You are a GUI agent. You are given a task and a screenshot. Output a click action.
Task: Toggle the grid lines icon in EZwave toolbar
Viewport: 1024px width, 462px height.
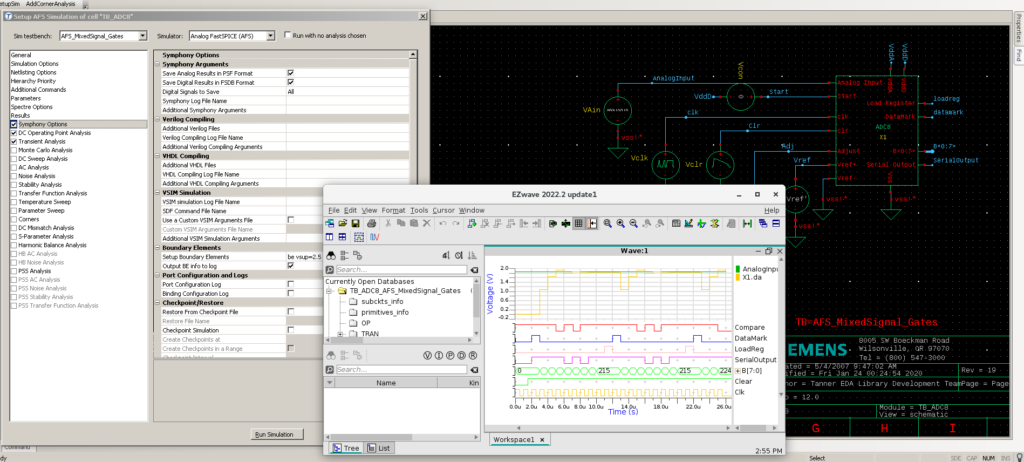tap(578, 223)
